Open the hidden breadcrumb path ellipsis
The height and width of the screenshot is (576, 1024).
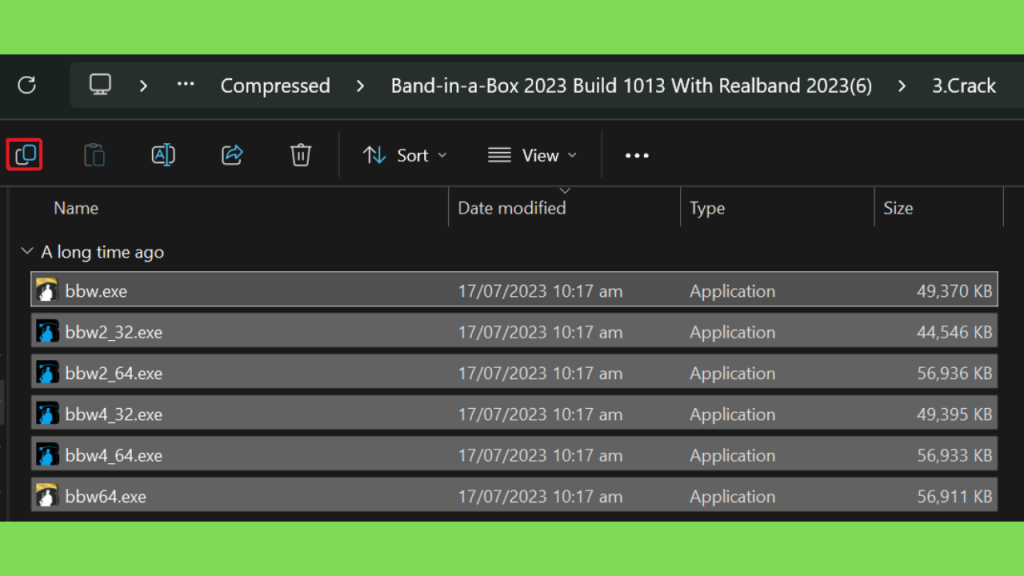[x=185, y=84]
